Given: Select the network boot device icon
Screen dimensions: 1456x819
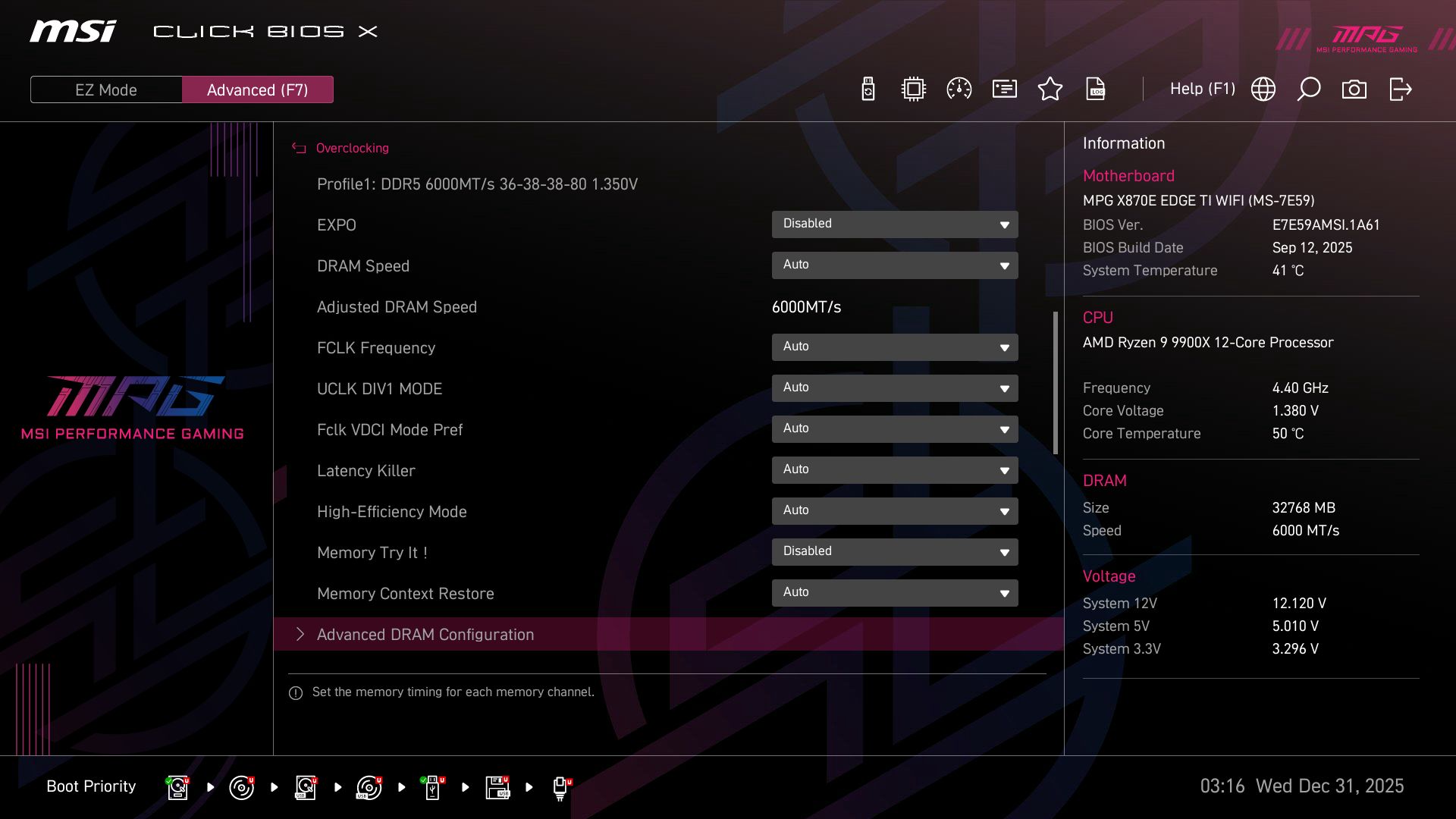Looking at the screenshot, I should (x=559, y=789).
